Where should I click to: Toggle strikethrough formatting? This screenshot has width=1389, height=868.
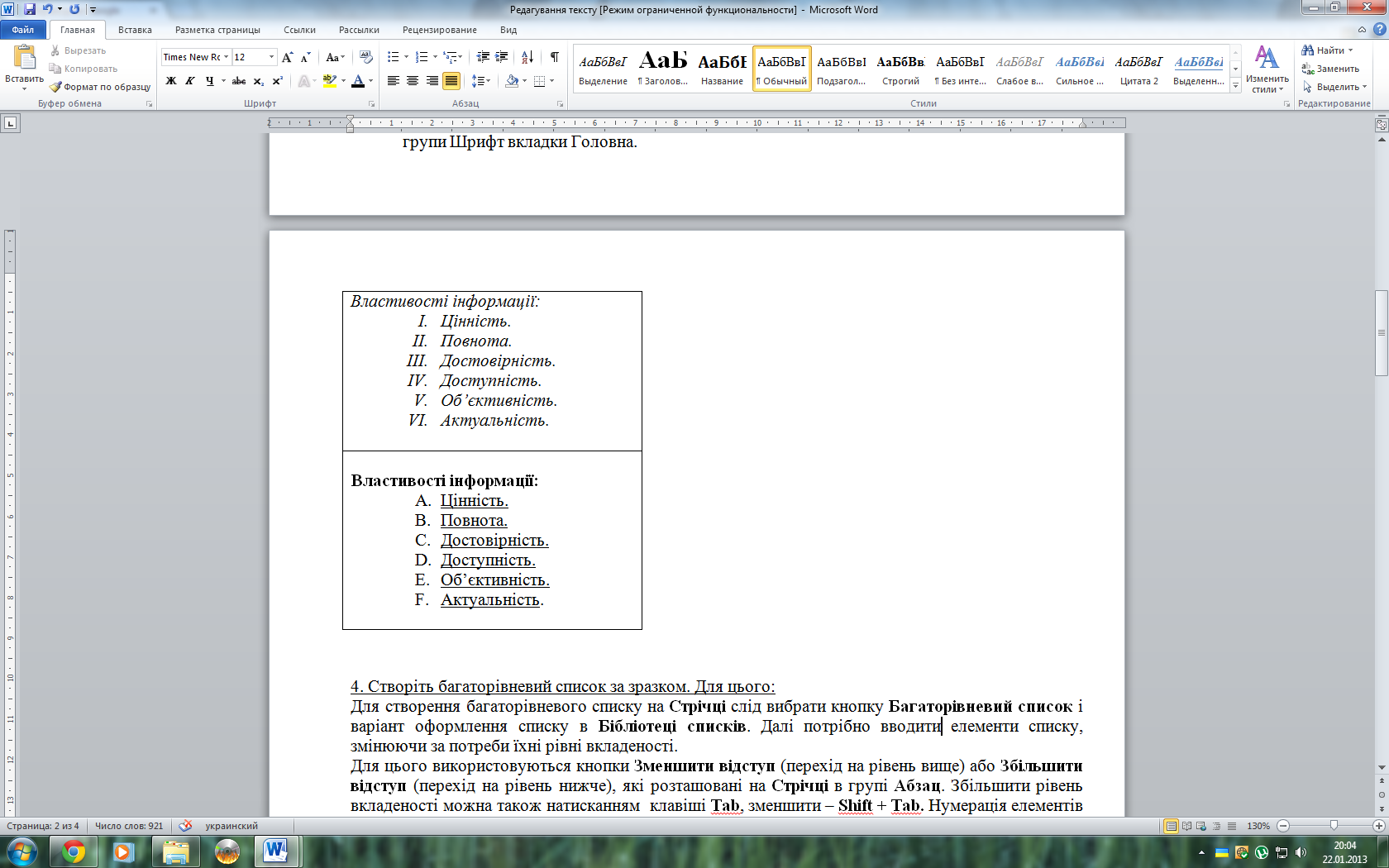click(239, 81)
